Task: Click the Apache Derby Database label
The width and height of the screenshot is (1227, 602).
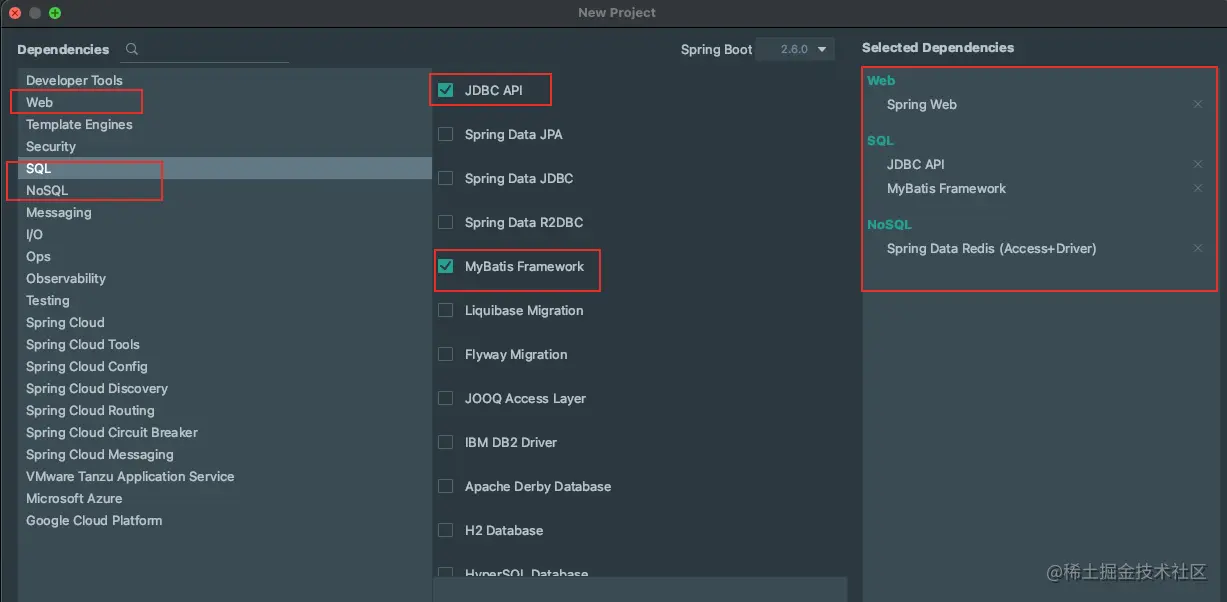Action: click(538, 486)
